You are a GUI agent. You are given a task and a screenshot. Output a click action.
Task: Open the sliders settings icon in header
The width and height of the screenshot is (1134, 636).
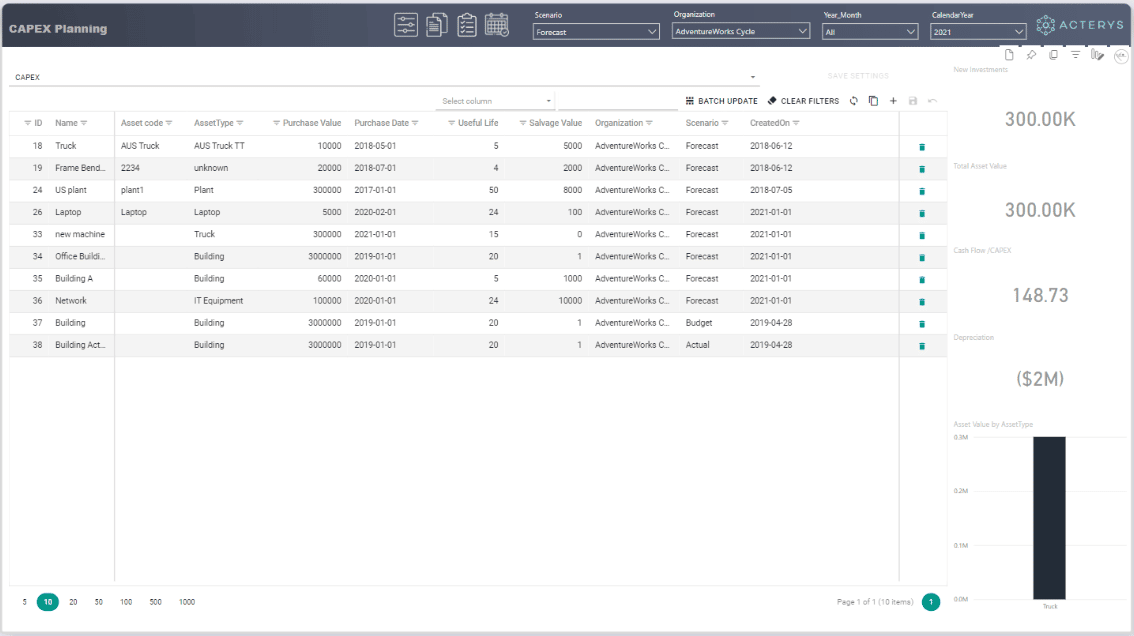[406, 25]
